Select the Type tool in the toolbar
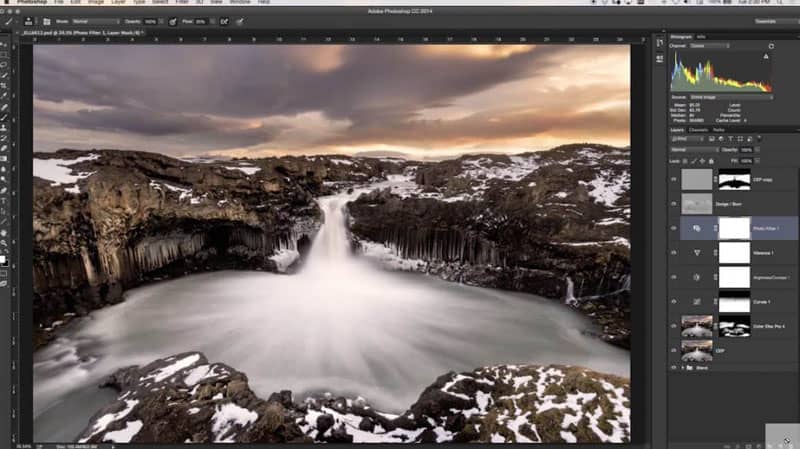800x449 pixels. (5, 200)
